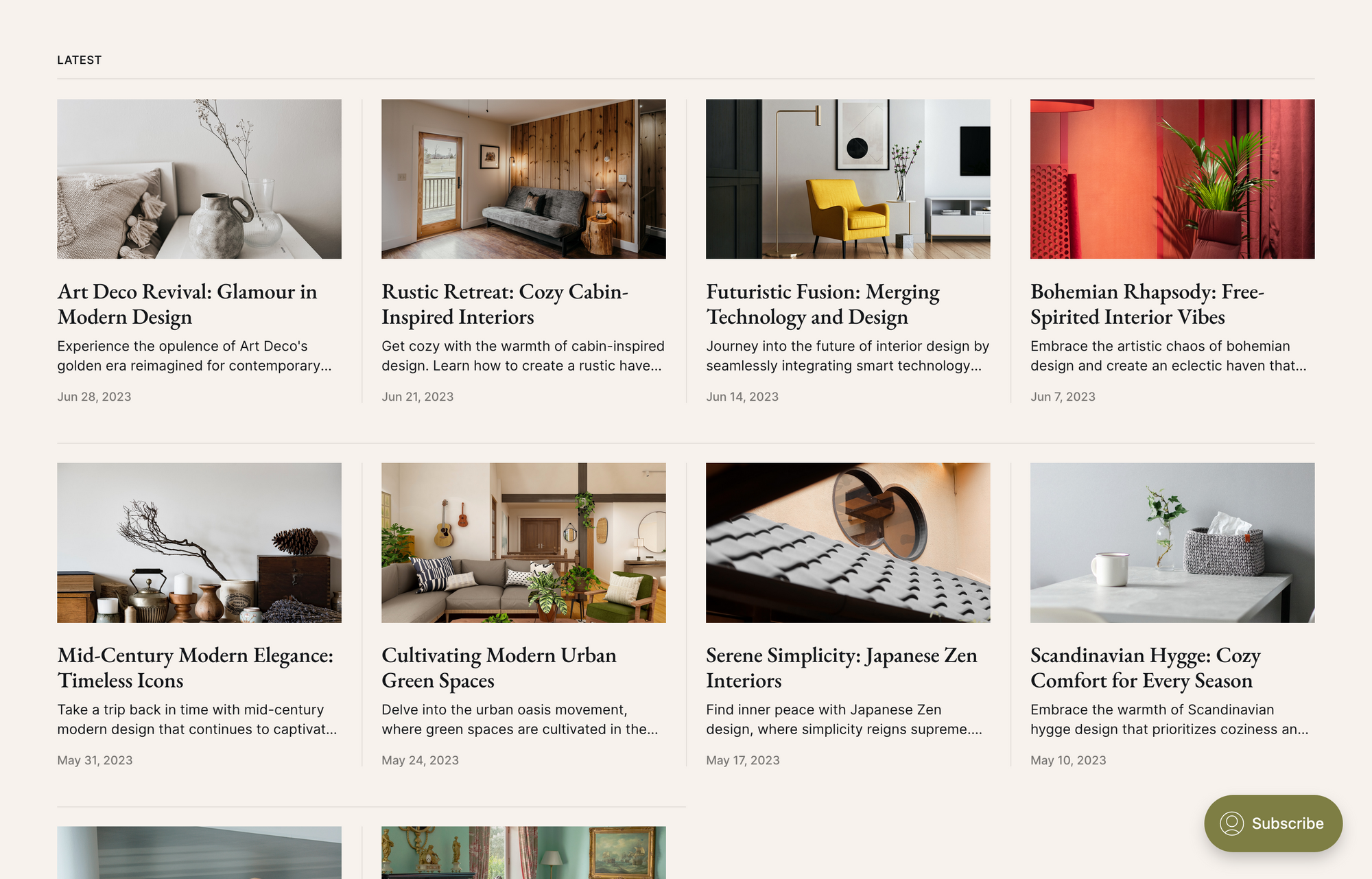Image resolution: width=1372 pixels, height=879 pixels.
Task: Open the Art Deco Revival article title
Action: click(x=187, y=304)
